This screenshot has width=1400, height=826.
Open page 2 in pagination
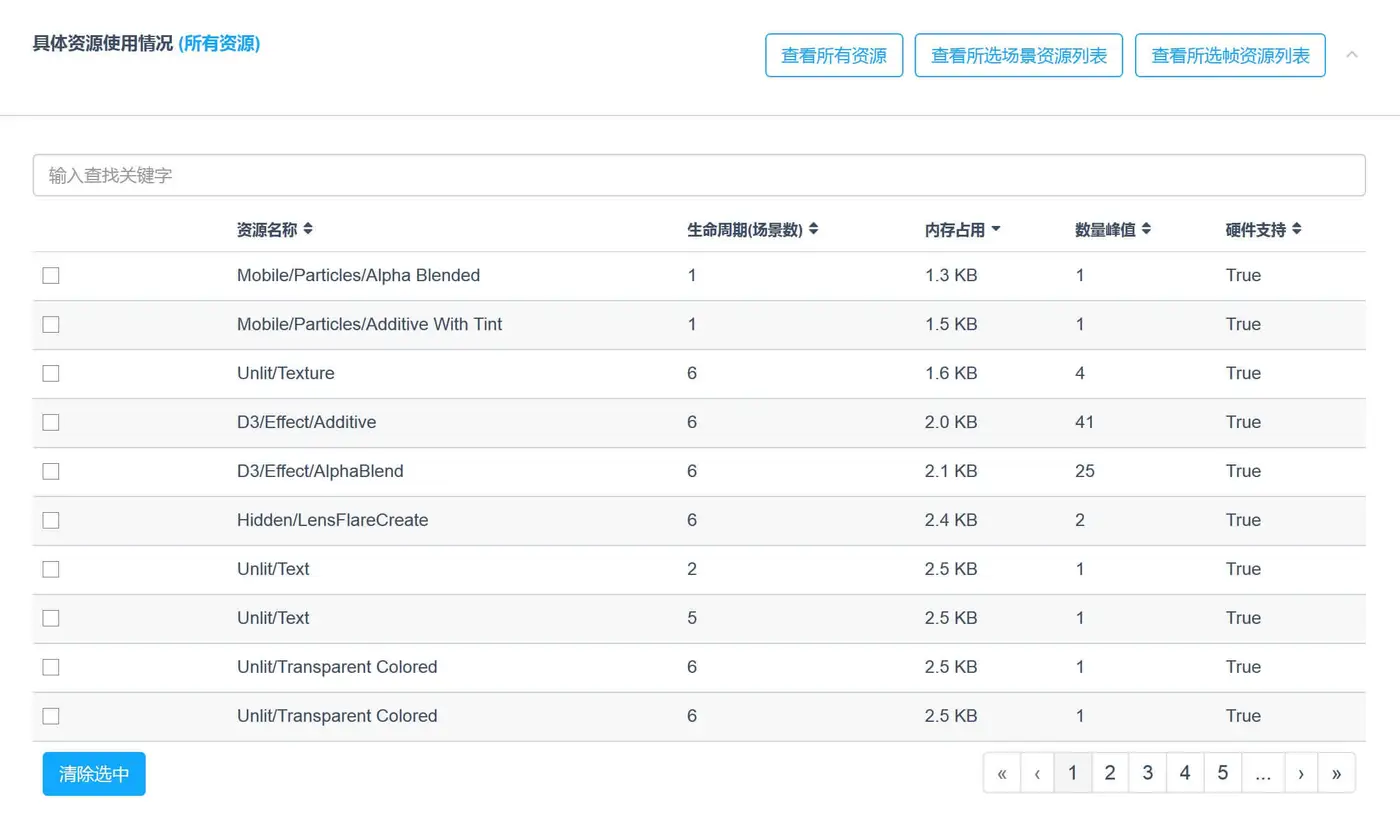point(1110,773)
